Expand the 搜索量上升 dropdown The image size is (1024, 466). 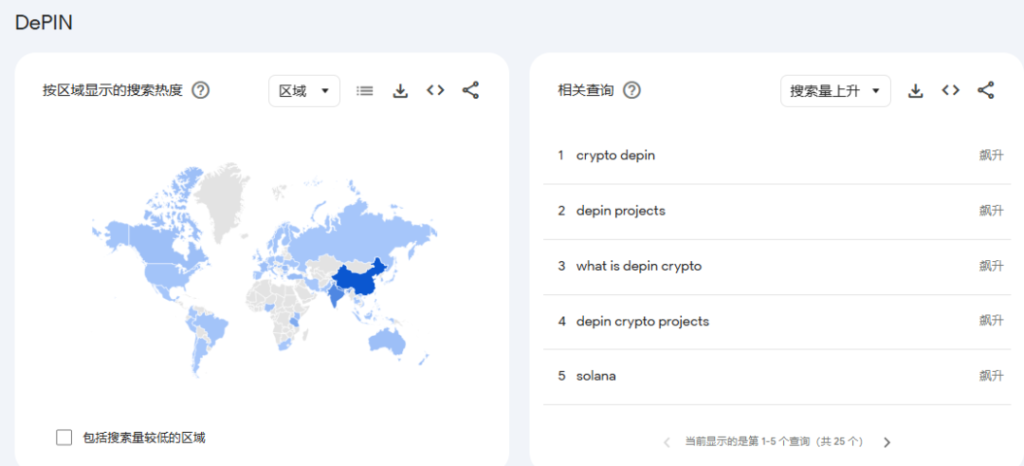coord(835,91)
